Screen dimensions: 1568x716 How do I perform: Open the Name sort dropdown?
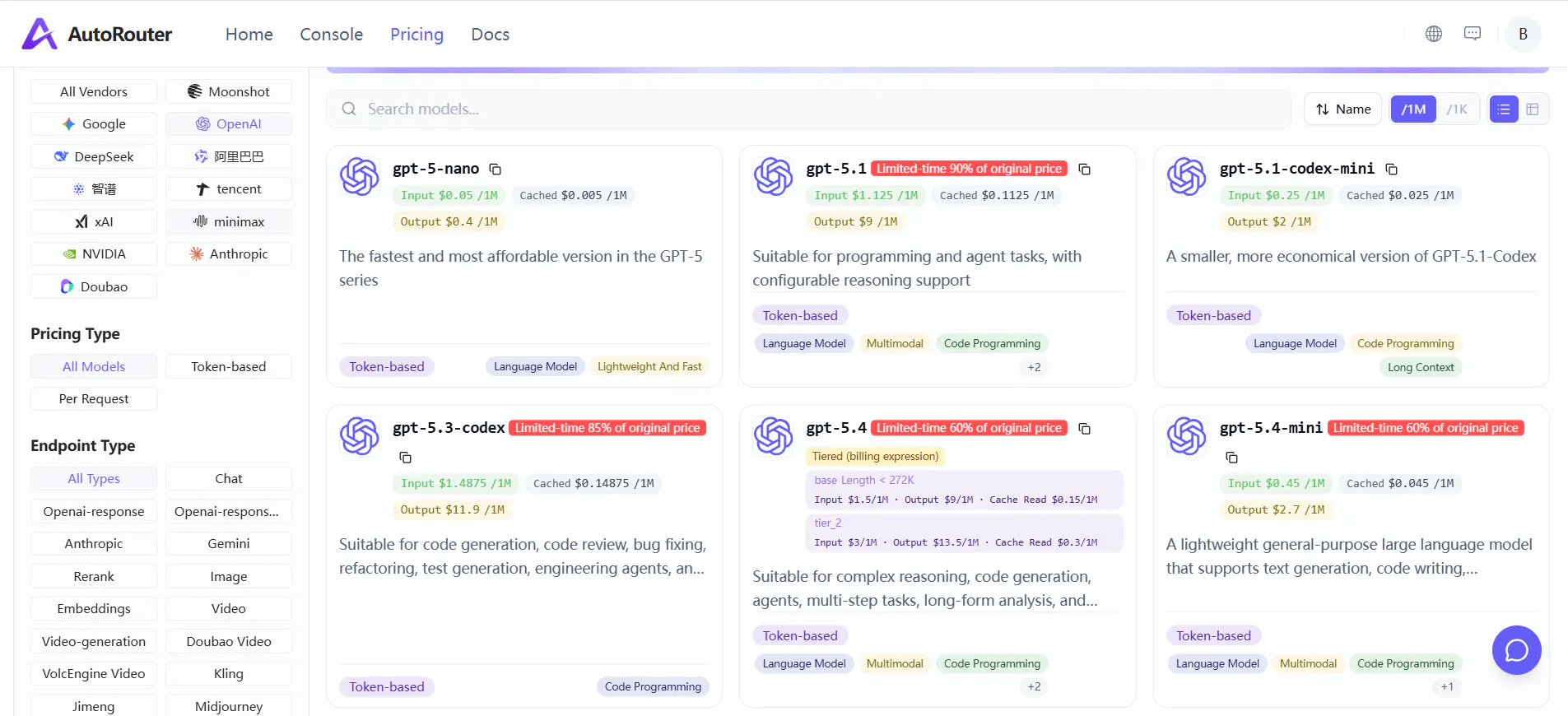click(x=1343, y=109)
